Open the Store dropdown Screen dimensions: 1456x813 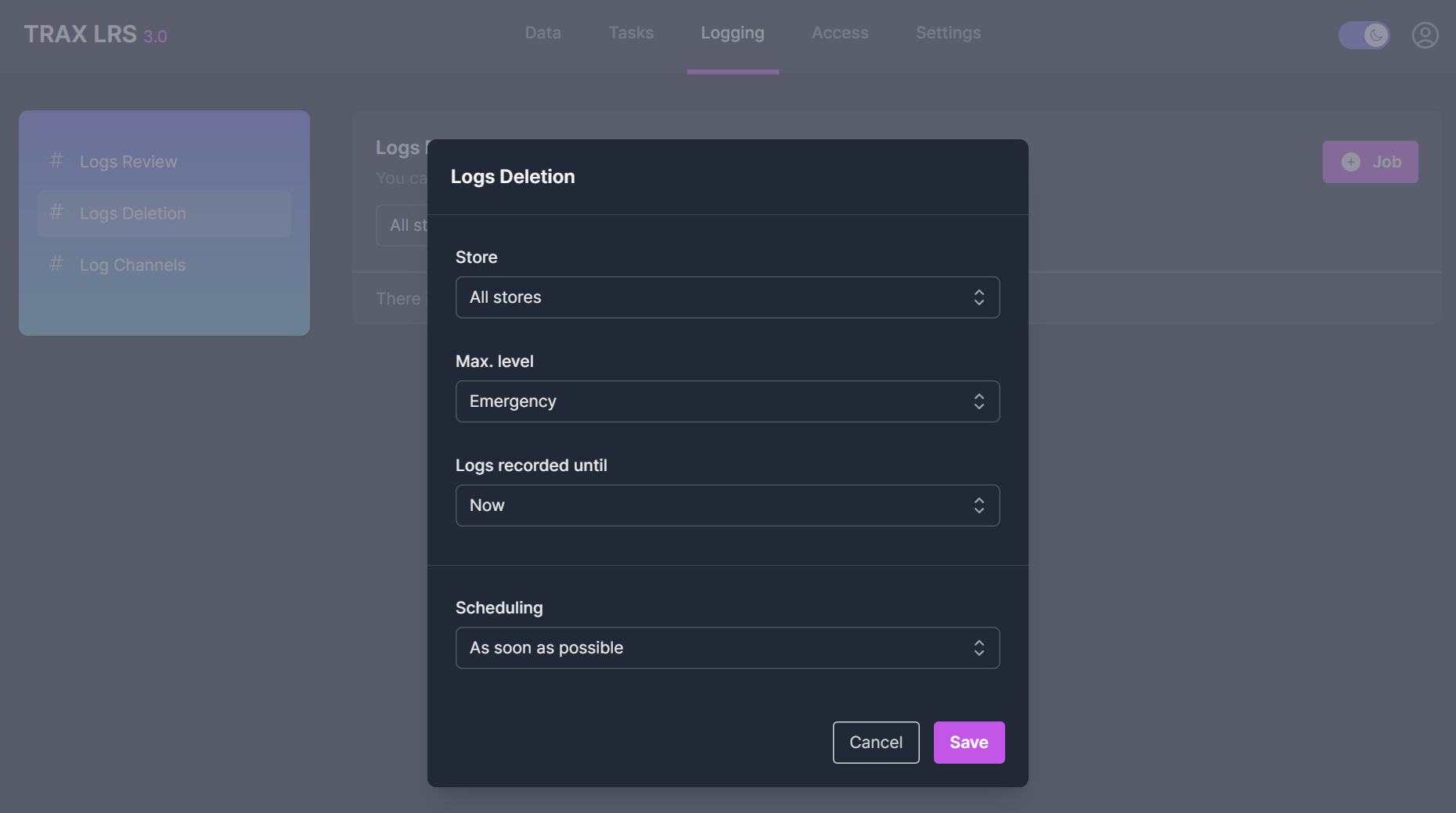727,297
